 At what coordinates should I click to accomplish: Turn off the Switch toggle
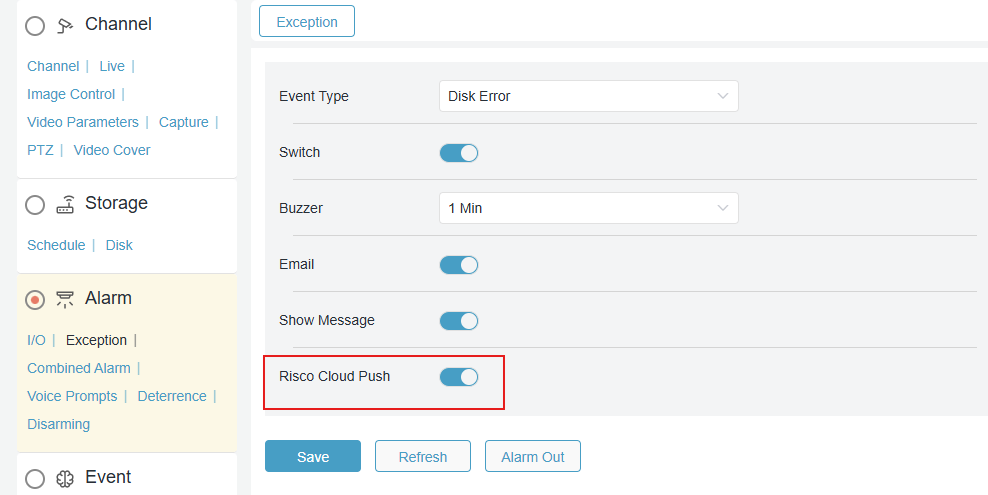click(459, 153)
